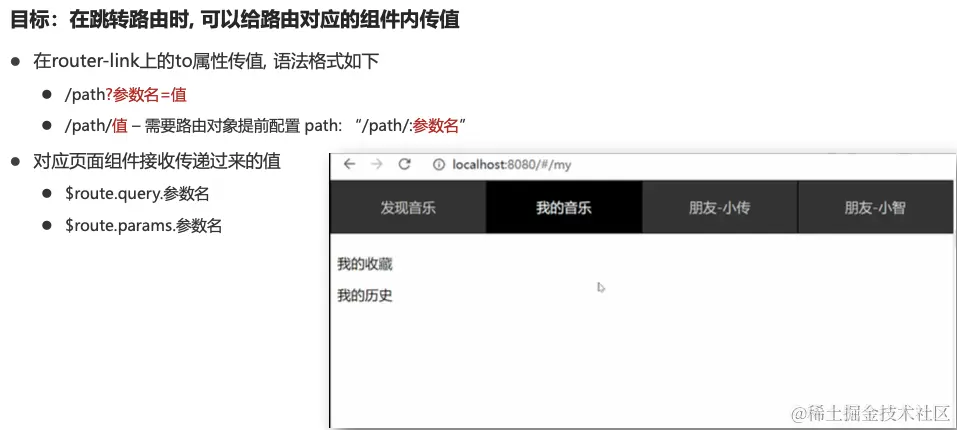Click the text $route.query.参数名
957x430 pixels.
coord(137,194)
